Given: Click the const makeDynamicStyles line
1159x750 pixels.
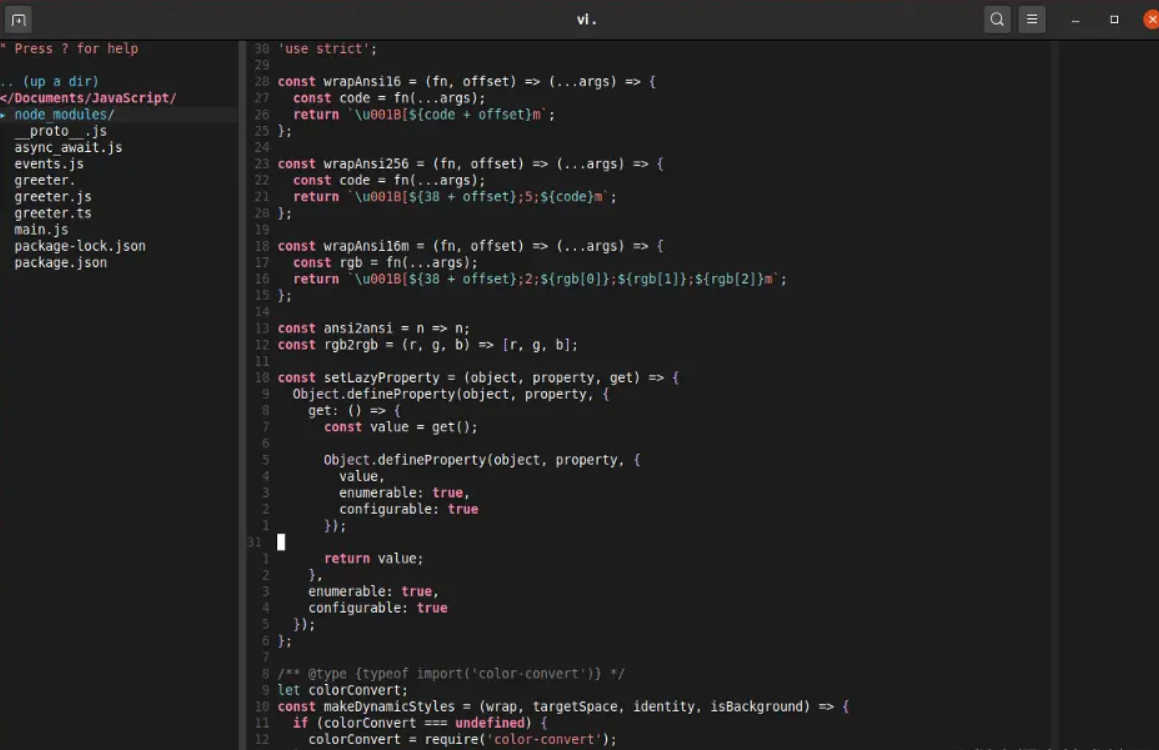Looking at the screenshot, I should pos(563,706).
